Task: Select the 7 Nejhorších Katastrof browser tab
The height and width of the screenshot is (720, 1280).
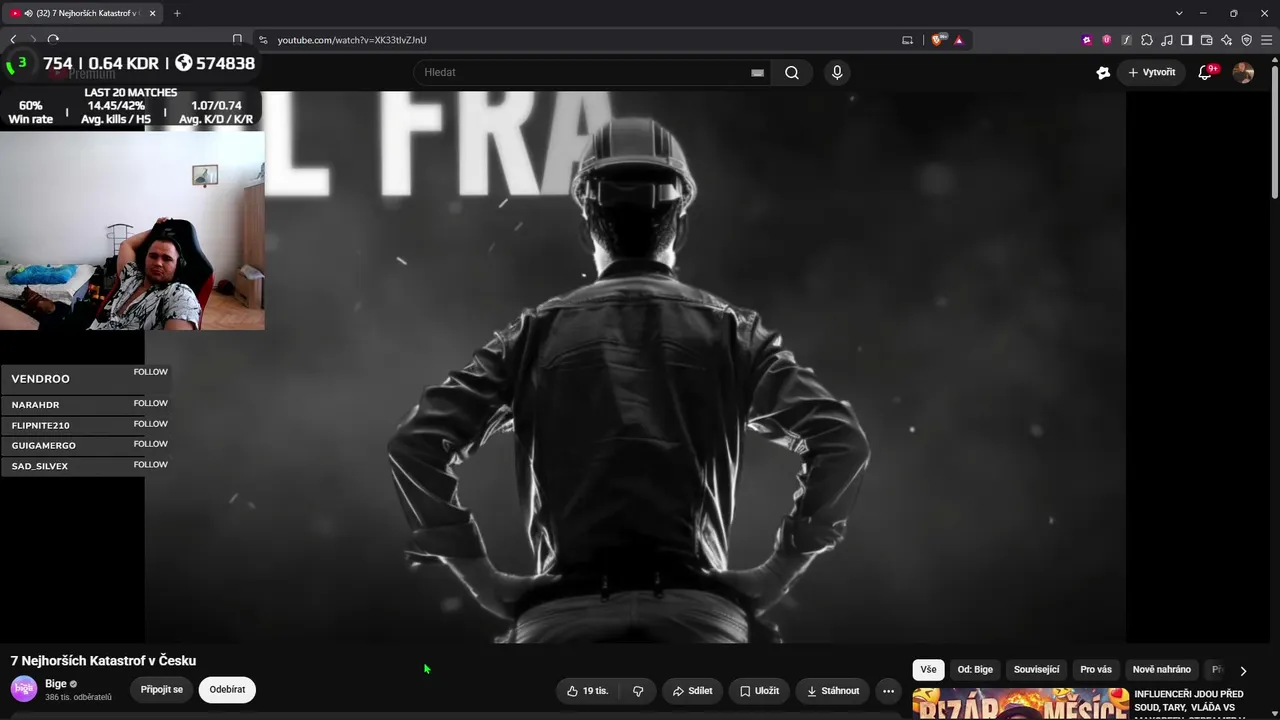Action: click(84, 13)
